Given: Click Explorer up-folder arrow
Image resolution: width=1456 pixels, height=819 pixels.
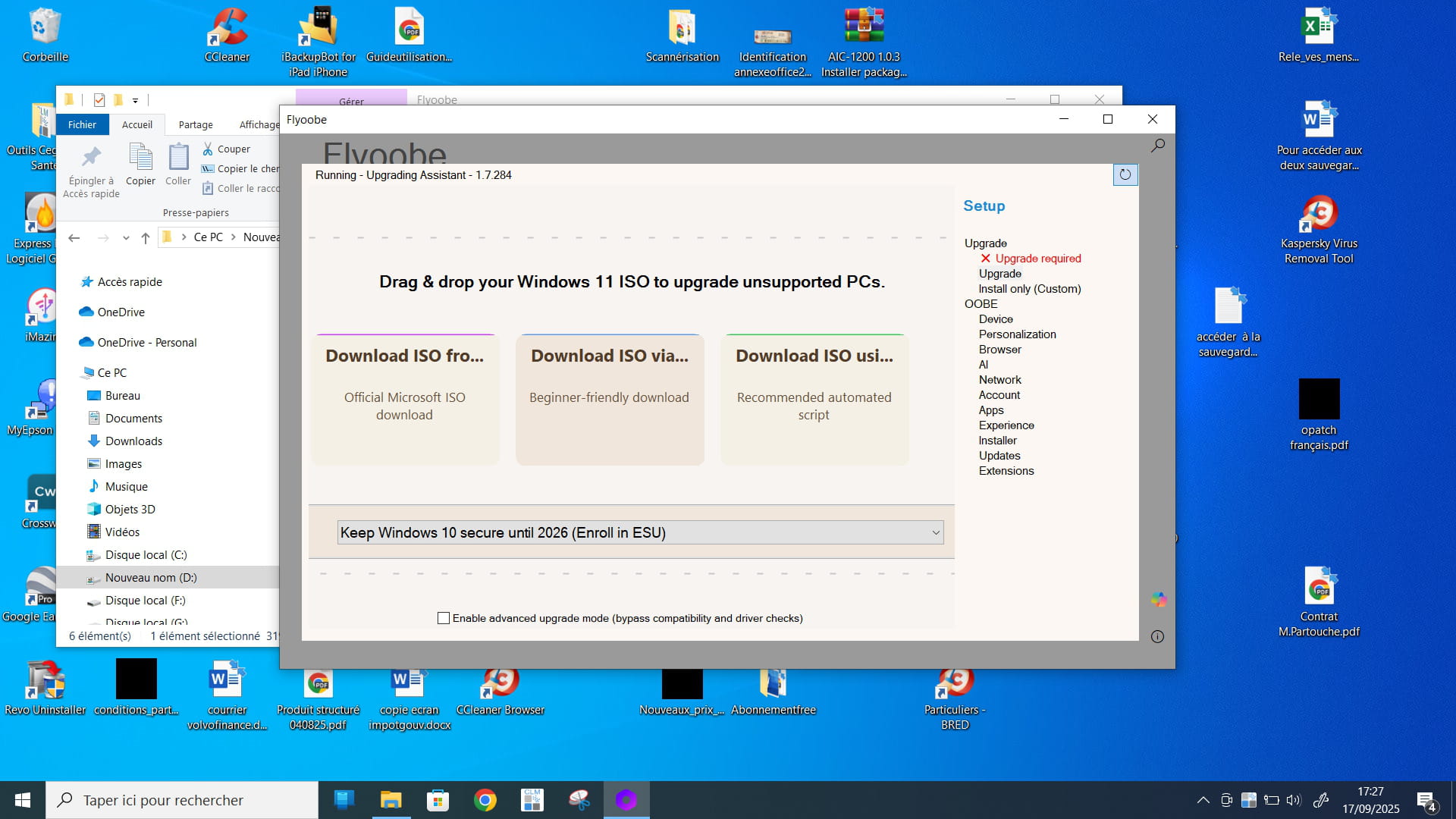Looking at the screenshot, I should (145, 237).
